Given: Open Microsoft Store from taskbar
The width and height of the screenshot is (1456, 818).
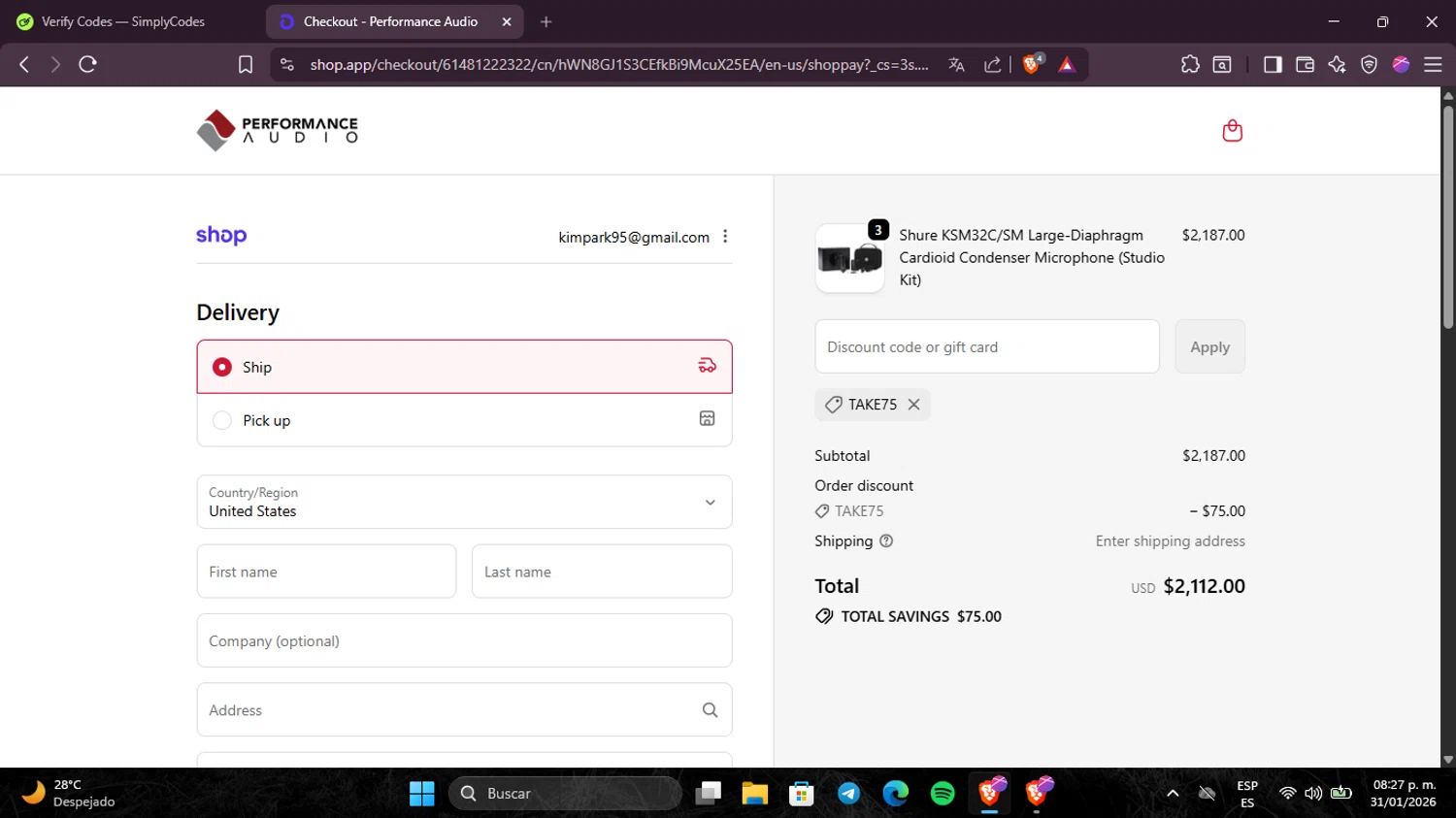Looking at the screenshot, I should tap(802, 794).
